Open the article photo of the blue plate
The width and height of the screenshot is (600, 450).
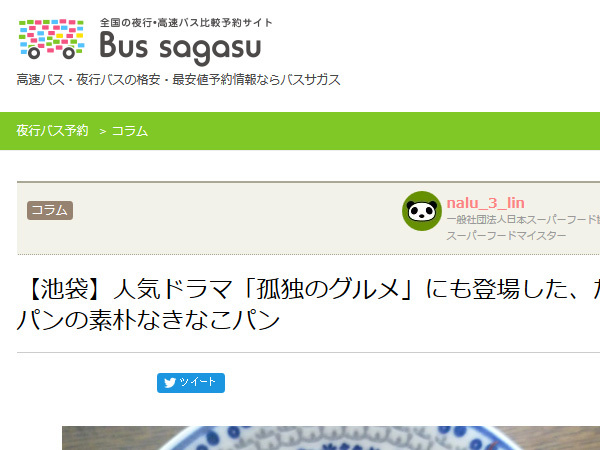[331, 438]
